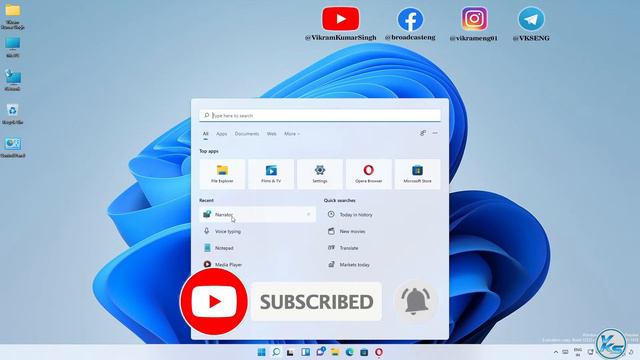Open Microsoft Store on the taskbar
640x360 pixels.
pyautogui.click(x=364, y=352)
